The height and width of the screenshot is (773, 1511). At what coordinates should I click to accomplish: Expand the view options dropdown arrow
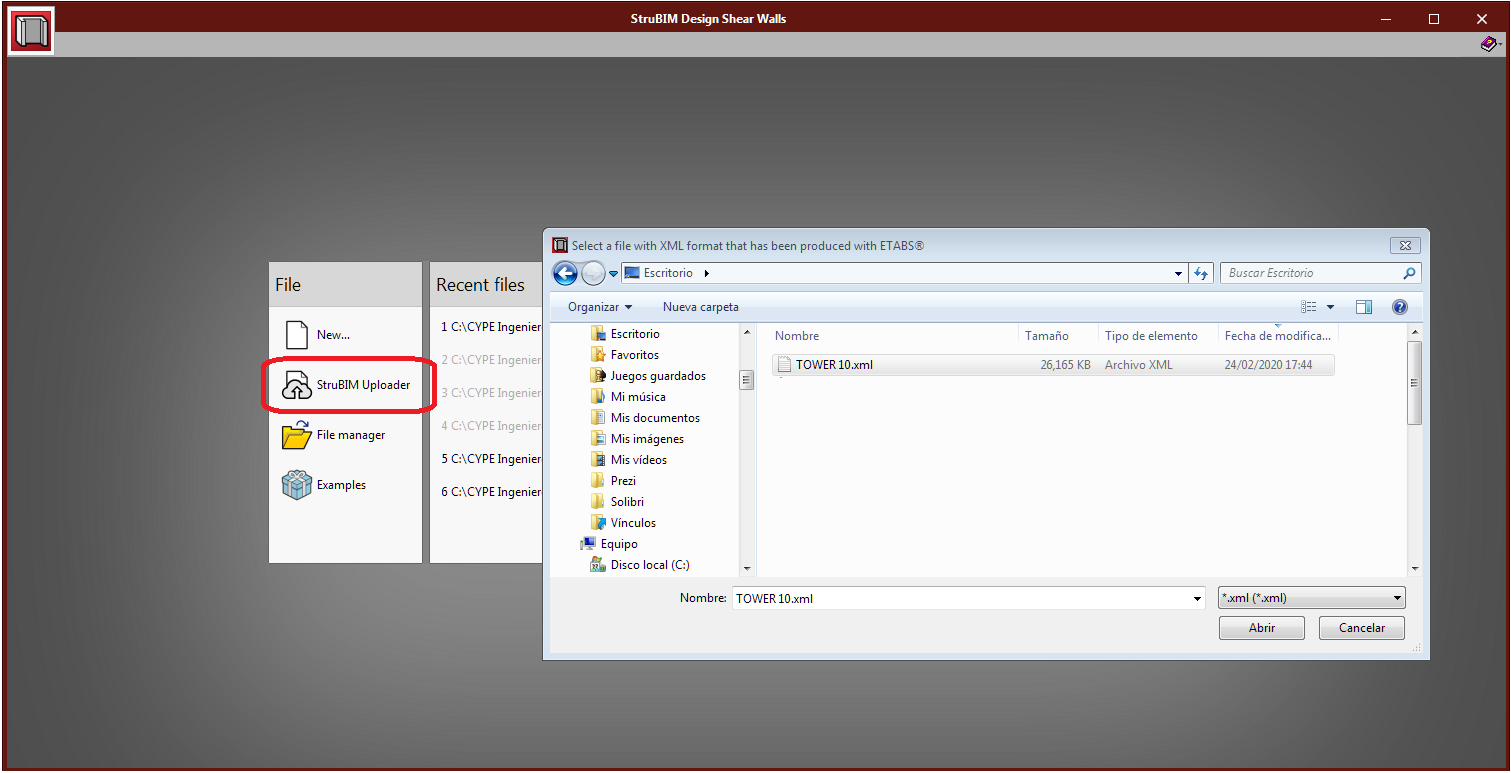point(1330,307)
